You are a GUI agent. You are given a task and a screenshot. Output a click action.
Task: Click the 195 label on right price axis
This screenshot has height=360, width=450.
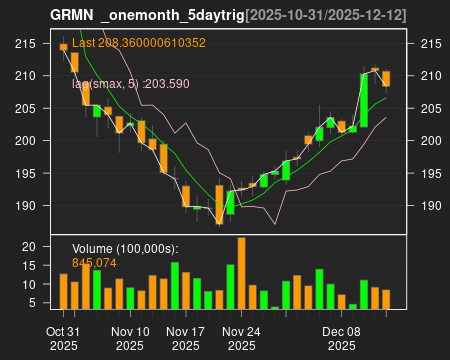point(431,173)
